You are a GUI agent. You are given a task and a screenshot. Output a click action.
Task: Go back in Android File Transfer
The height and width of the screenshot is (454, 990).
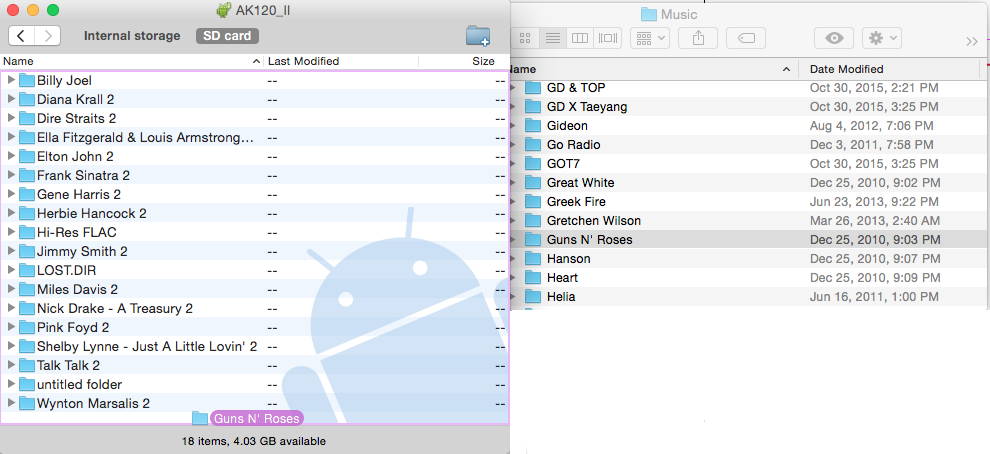(x=21, y=36)
